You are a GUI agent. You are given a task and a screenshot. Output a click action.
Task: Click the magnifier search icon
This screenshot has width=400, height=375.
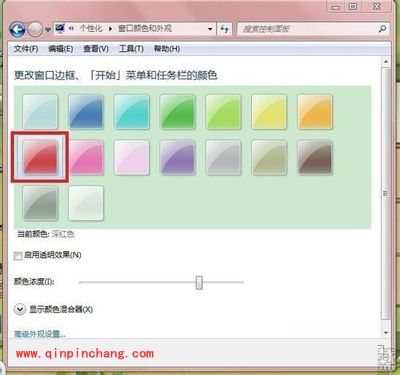pos(383,29)
